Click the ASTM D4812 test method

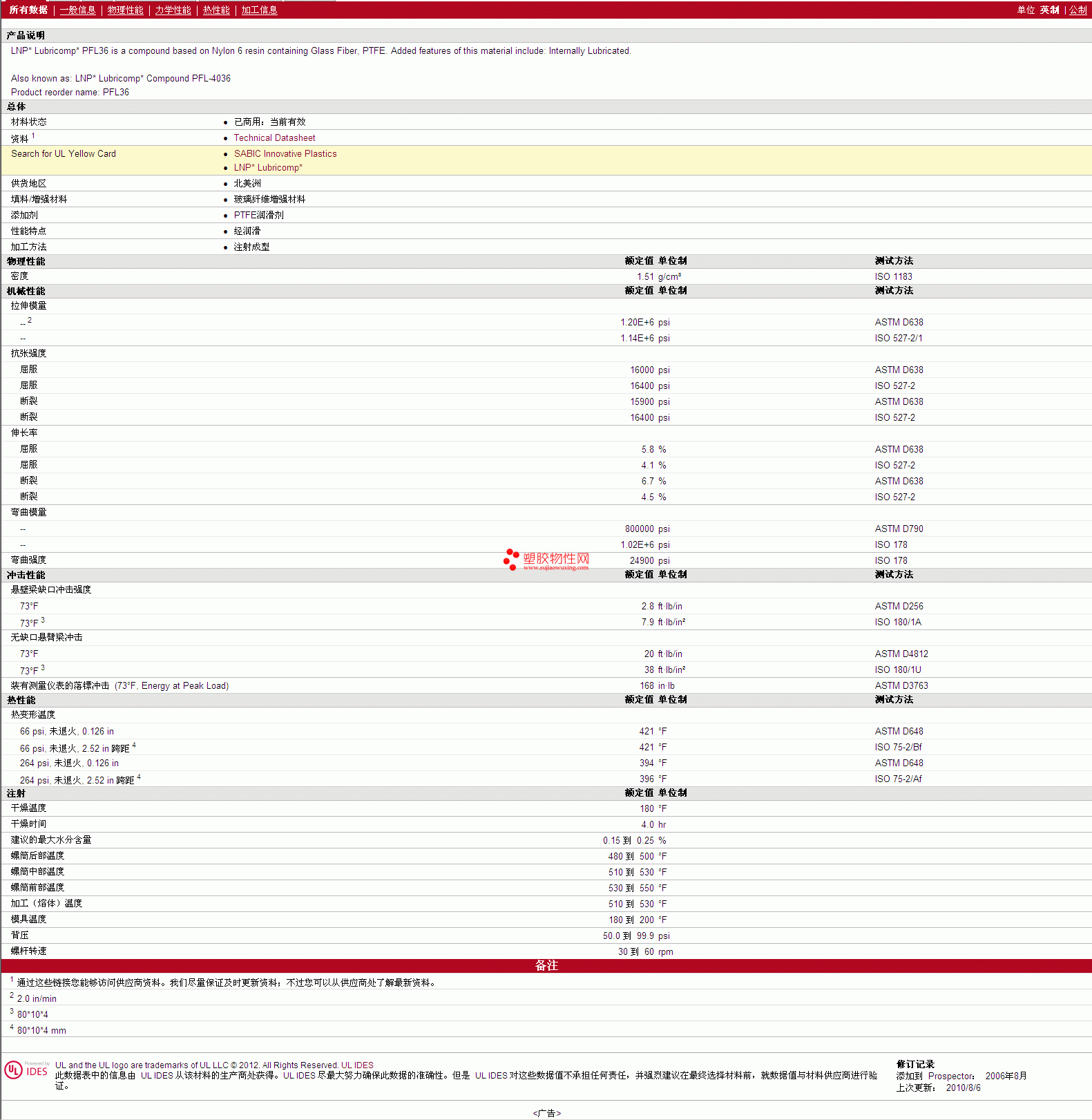(x=901, y=654)
